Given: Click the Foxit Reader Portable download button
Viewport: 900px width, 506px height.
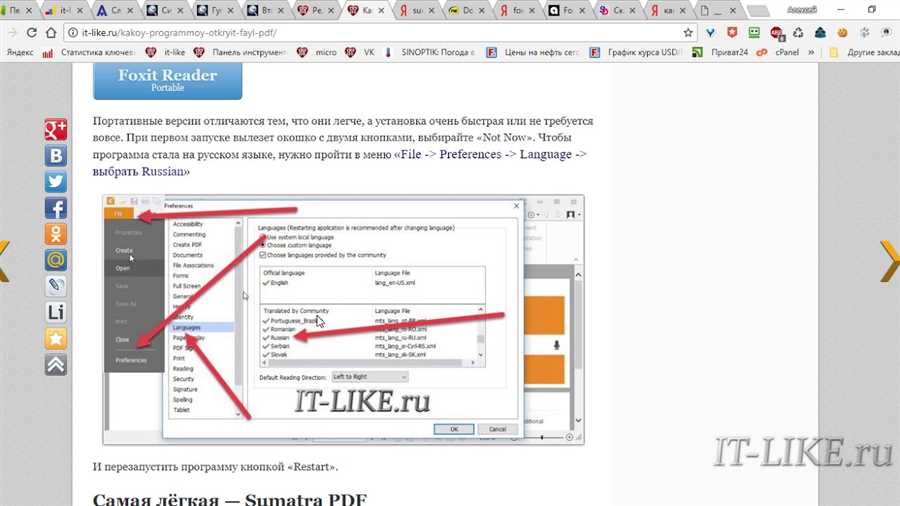Looking at the screenshot, I should pyautogui.click(x=167, y=80).
